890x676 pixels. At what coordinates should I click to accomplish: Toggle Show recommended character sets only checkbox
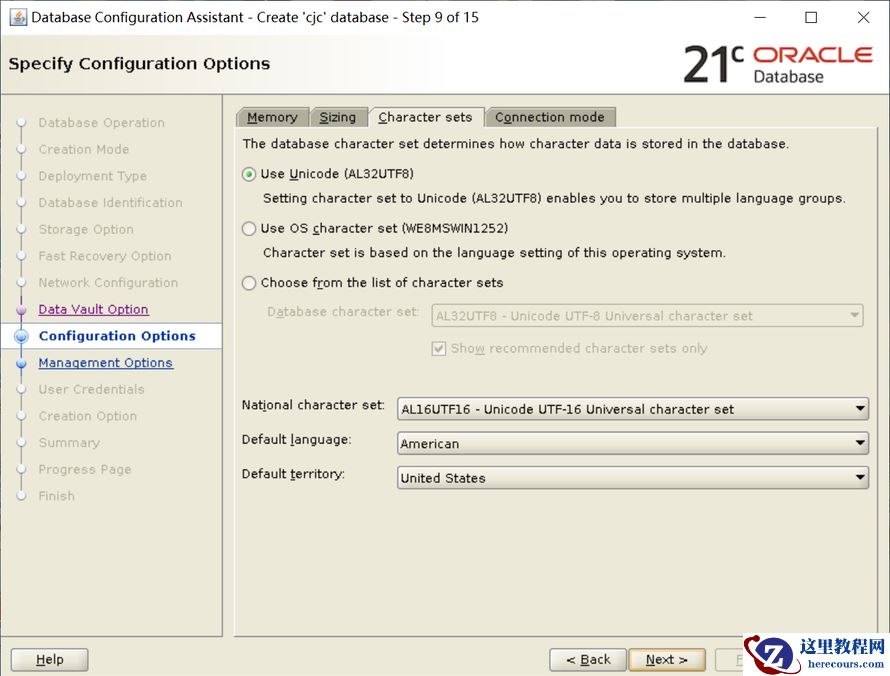pos(439,348)
